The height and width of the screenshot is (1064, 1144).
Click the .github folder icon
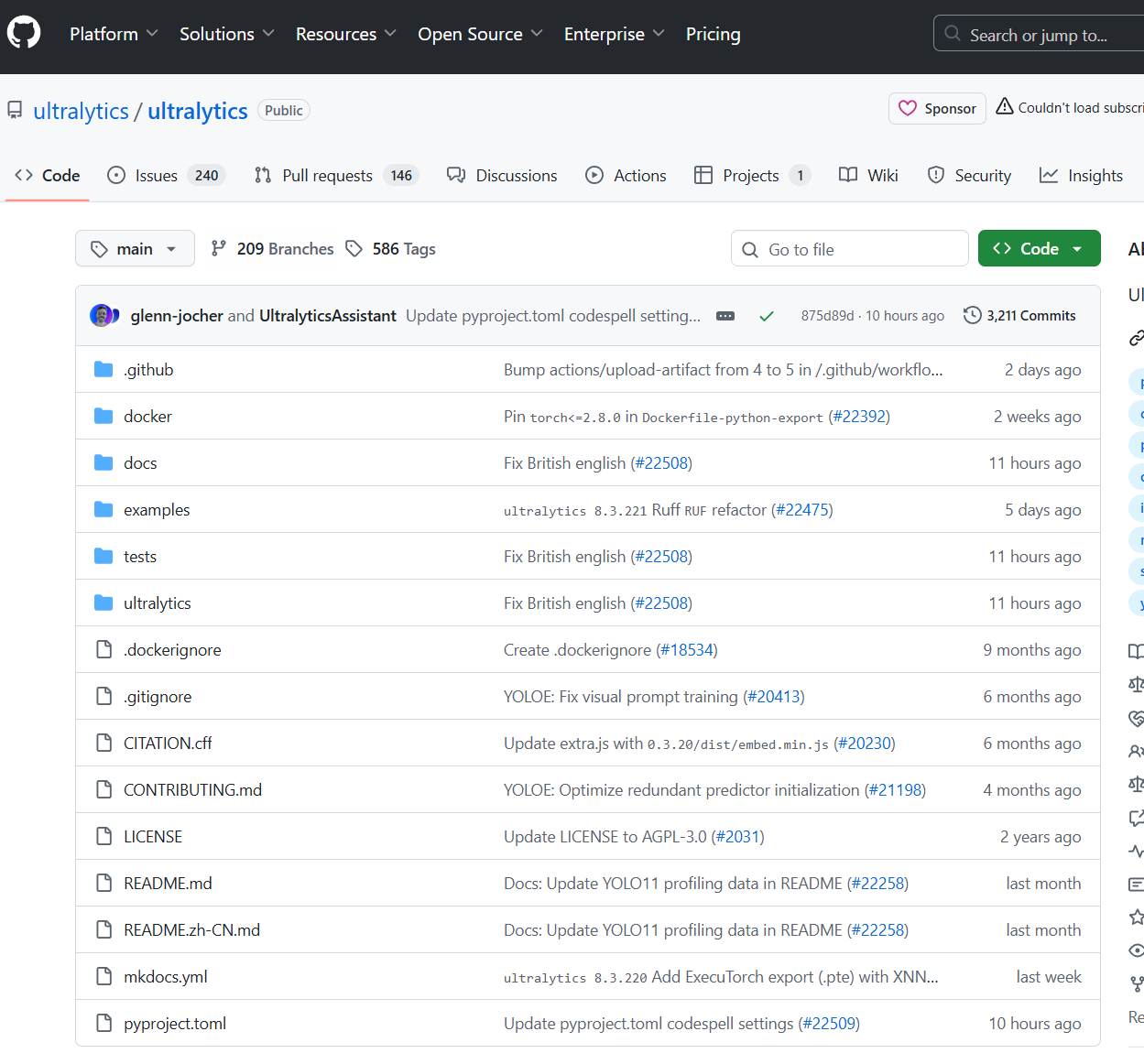(104, 369)
